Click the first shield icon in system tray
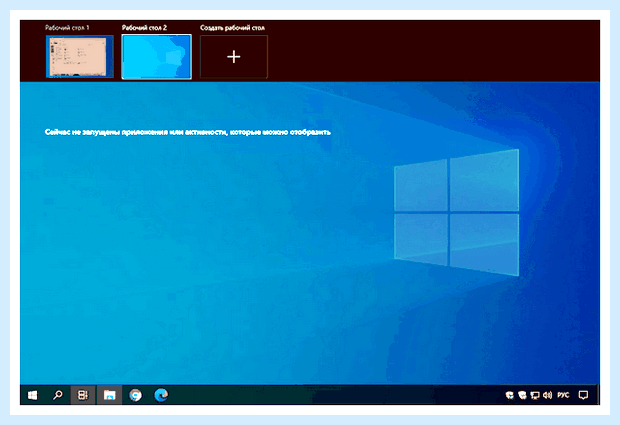The height and width of the screenshot is (425, 620). pos(510,395)
